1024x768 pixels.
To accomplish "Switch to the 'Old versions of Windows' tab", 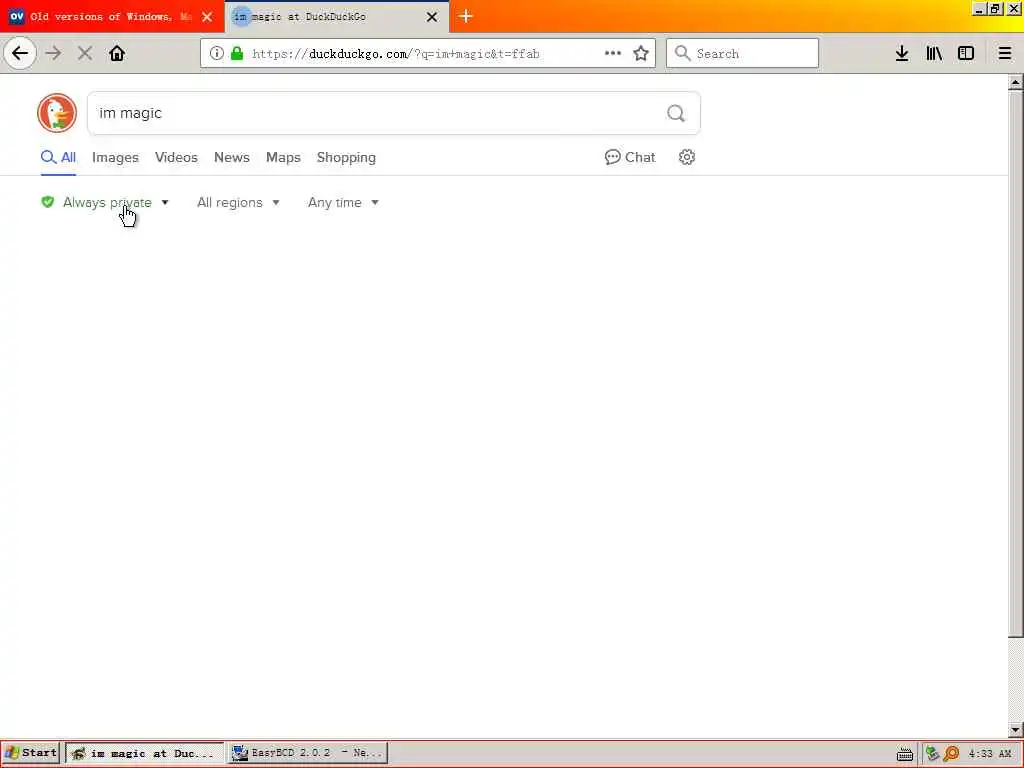I will (x=112, y=16).
